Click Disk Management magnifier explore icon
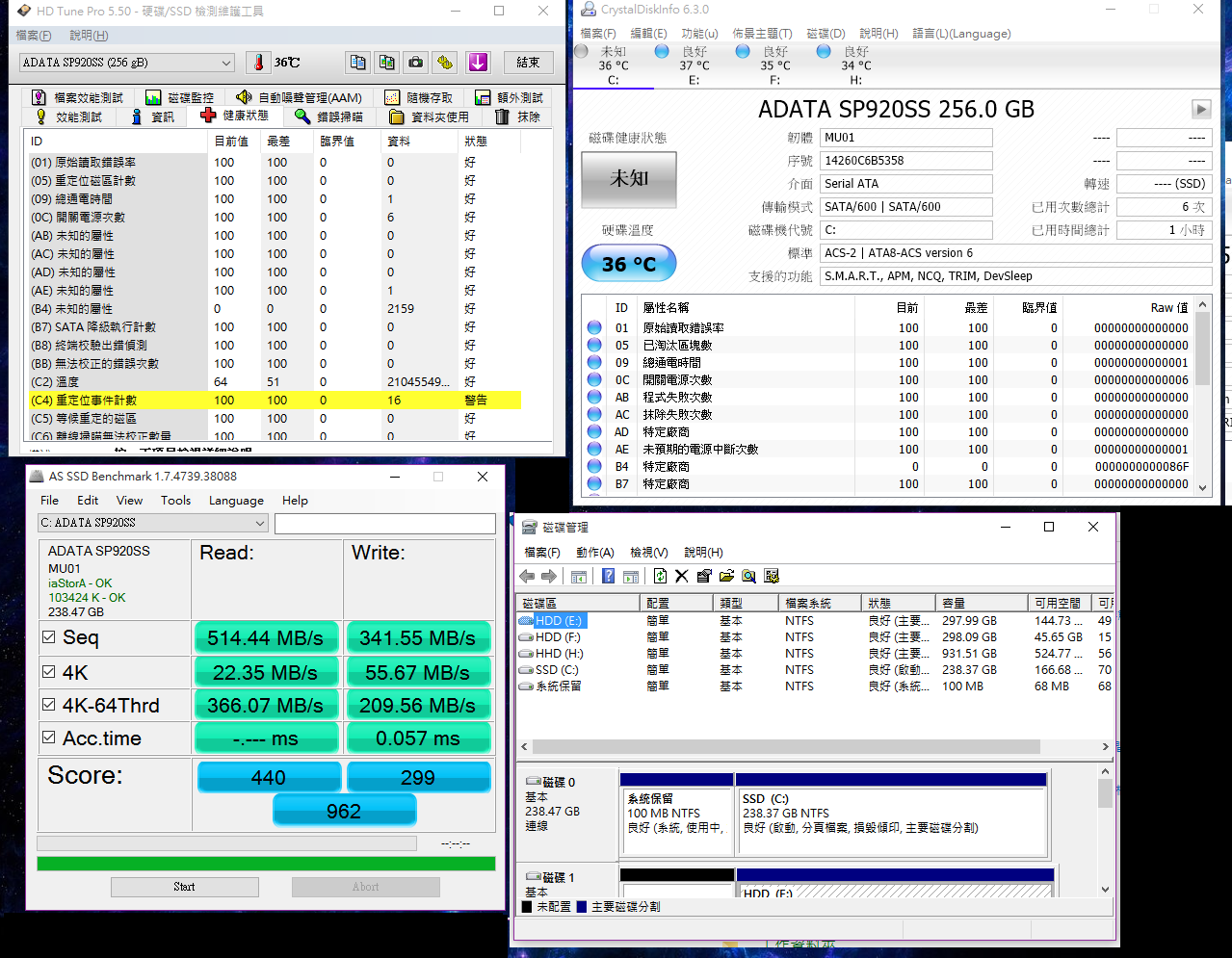This screenshot has height=958, width=1232. pyautogui.click(x=749, y=576)
